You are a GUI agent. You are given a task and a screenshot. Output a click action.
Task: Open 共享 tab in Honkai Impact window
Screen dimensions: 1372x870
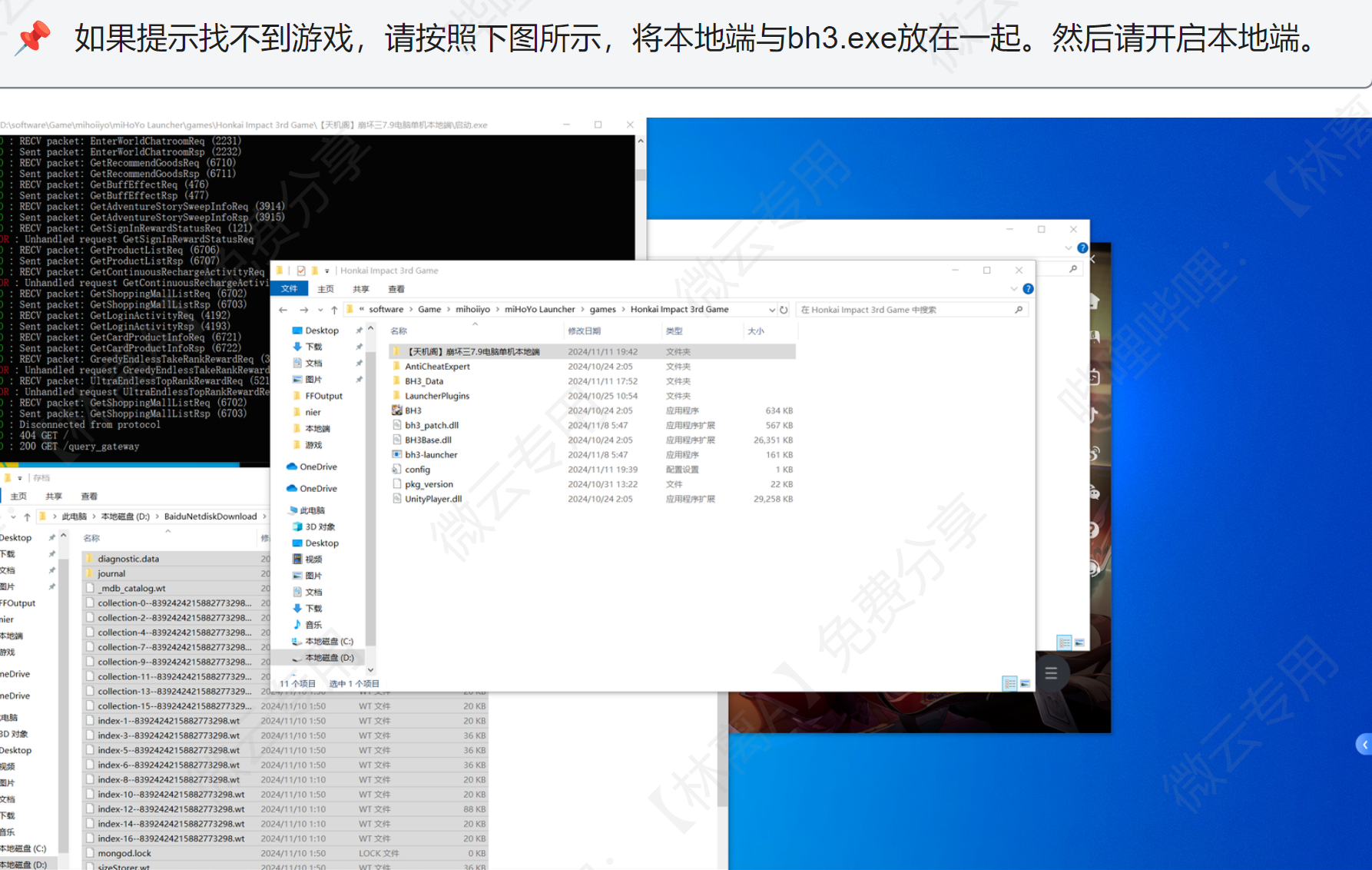[x=361, y=289]
